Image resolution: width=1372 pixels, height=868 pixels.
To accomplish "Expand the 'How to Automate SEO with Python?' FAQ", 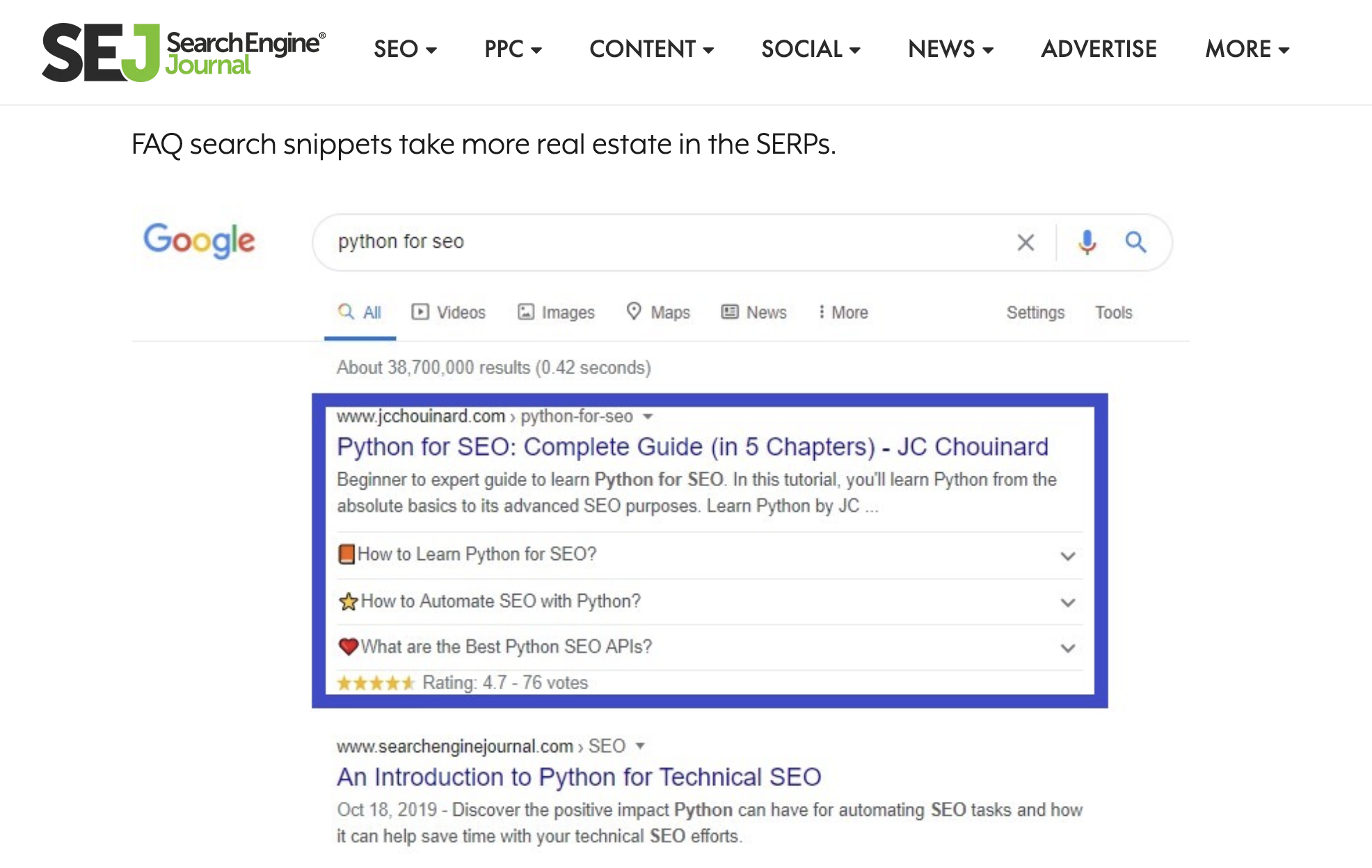I will (x=1067, y=602).
